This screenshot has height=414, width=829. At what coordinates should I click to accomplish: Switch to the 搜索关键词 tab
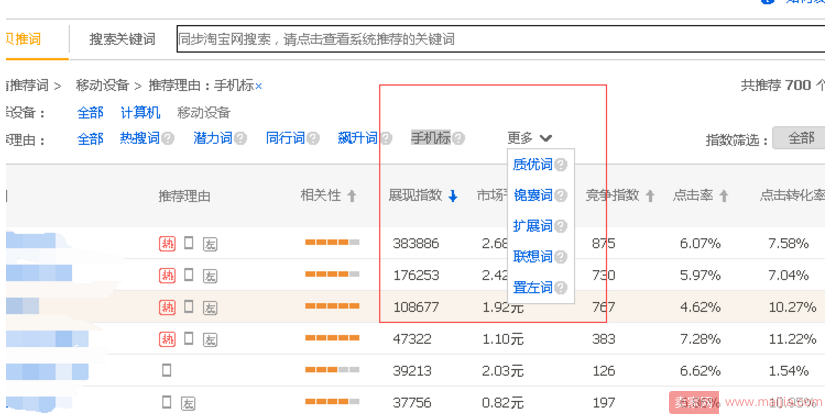(122, 40)
